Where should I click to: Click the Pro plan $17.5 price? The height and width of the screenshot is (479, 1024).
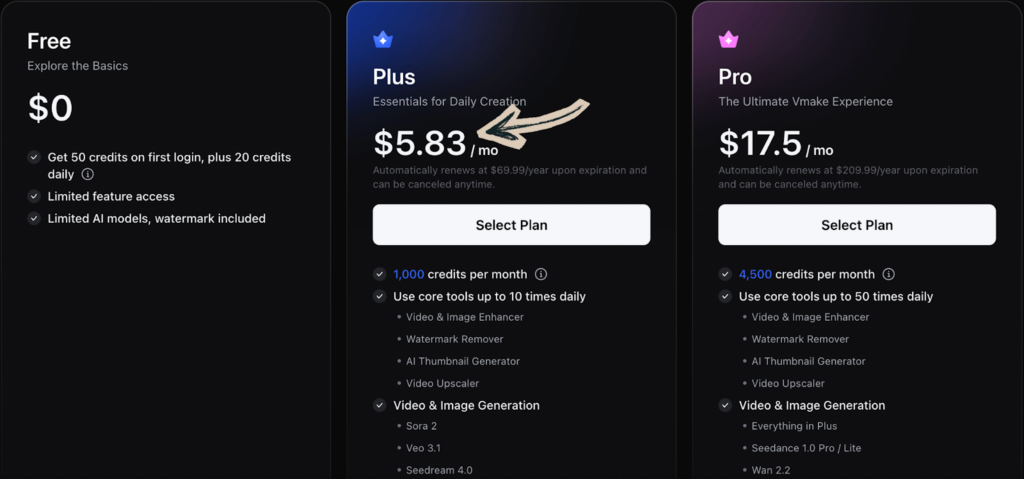(x=760, y=143)
